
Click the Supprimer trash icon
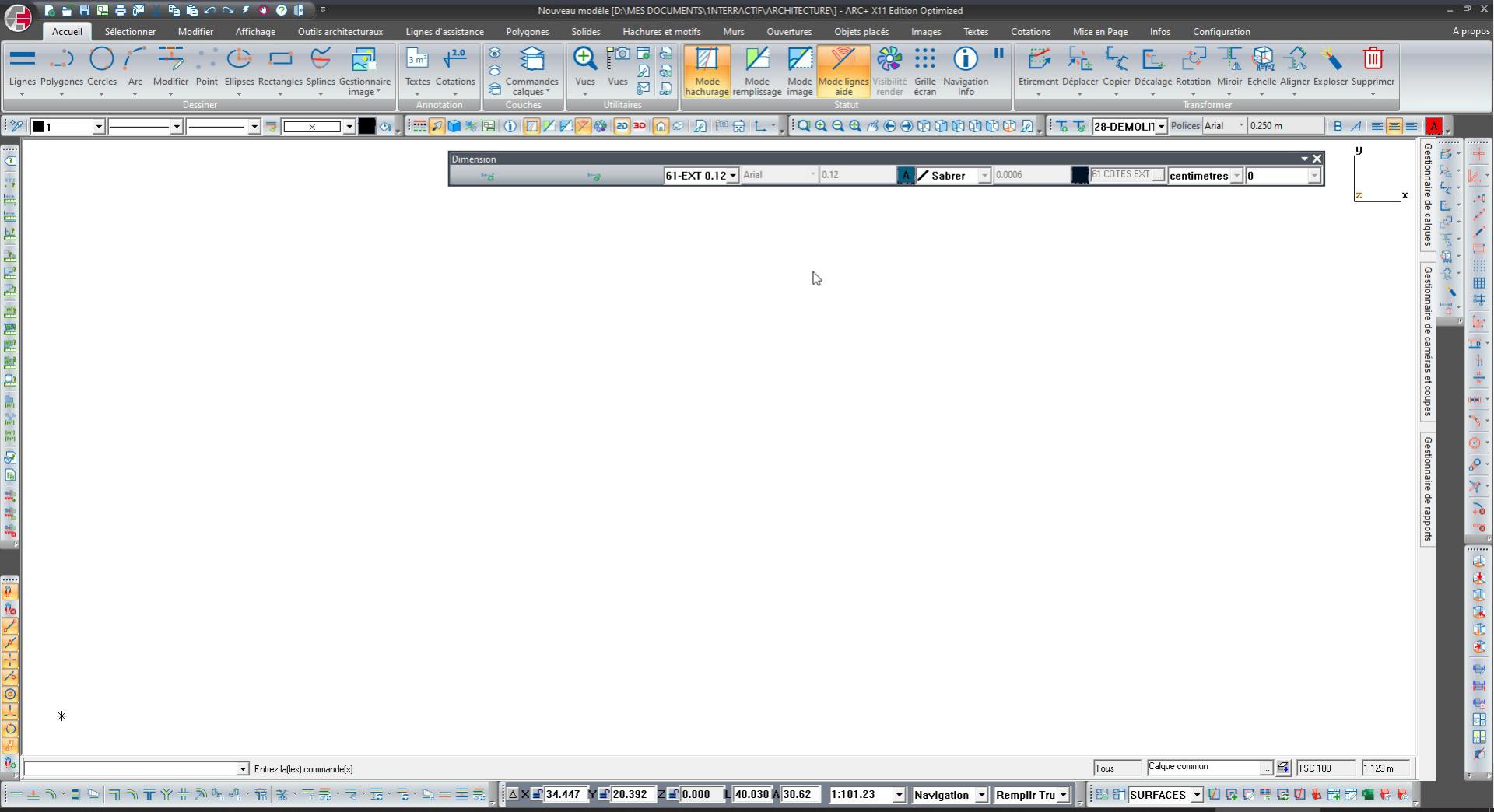click(x=1372, y=59)
